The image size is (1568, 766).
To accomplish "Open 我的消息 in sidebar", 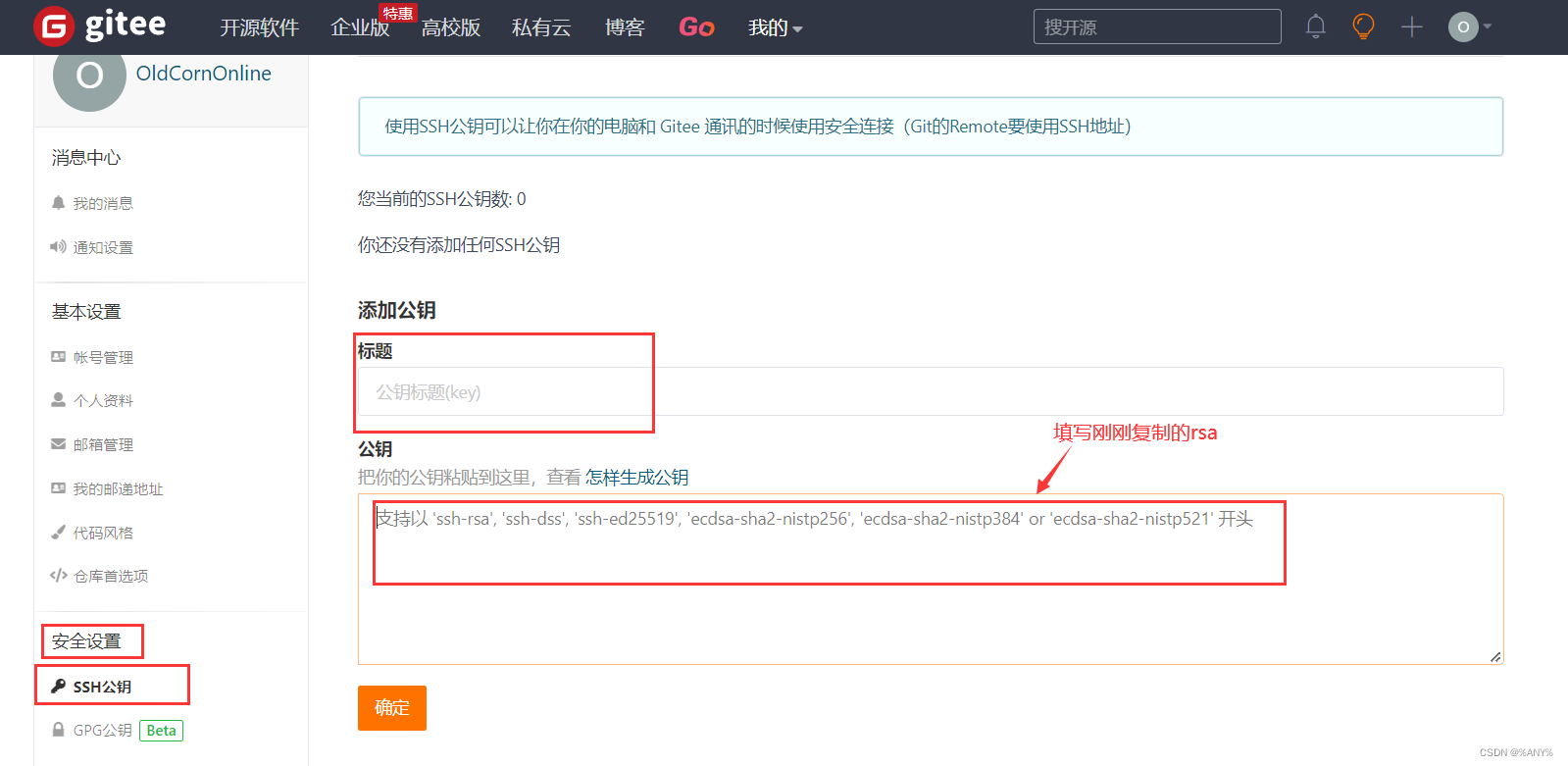I will click(x=103, y=203).
